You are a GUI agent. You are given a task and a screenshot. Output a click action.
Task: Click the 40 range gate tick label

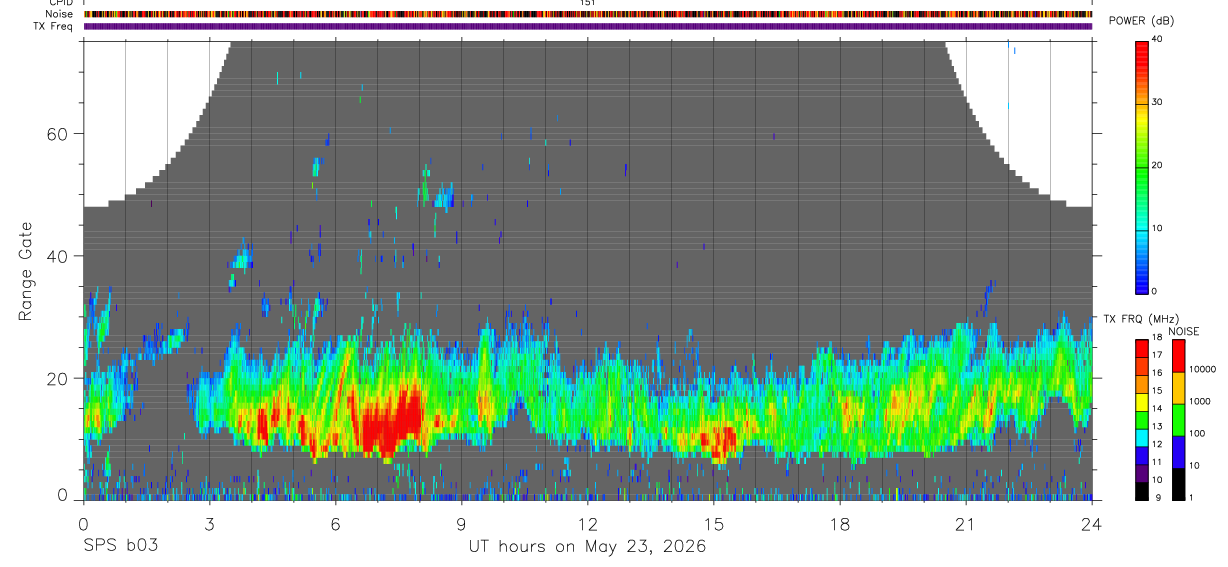60,256
